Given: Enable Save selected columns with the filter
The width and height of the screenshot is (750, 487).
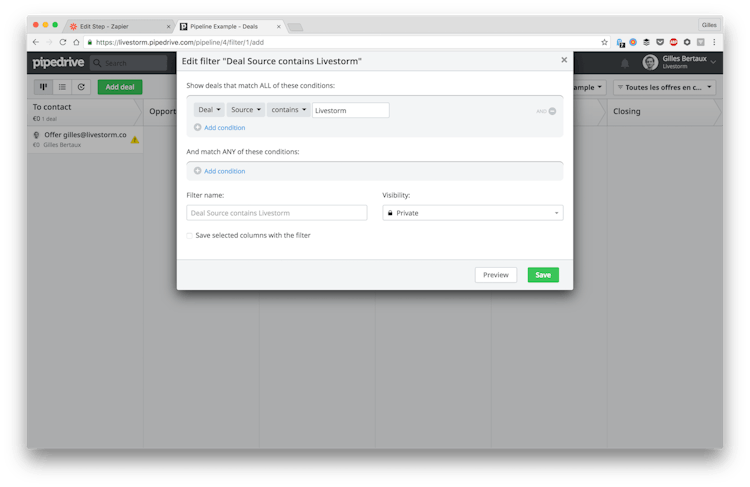Looking at the screenshot, I should click(x=190, y=235).
